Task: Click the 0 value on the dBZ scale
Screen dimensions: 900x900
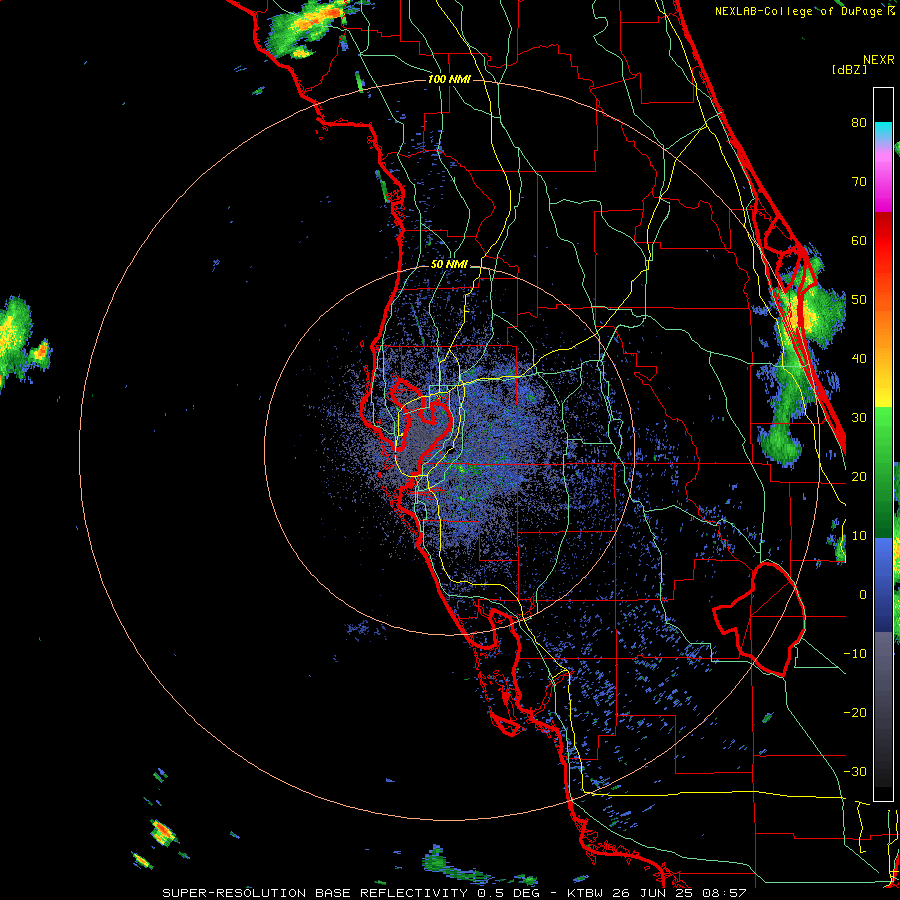Action: (863, 595)
